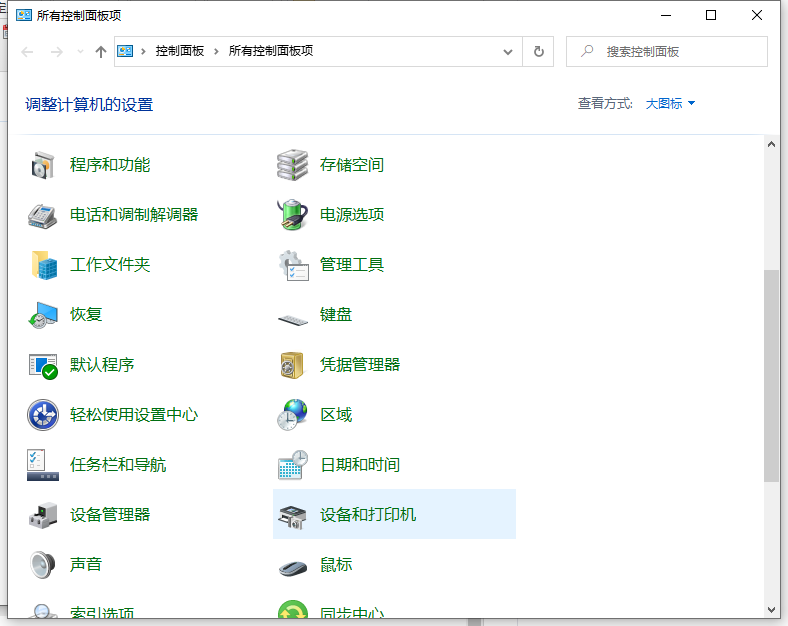Open the 存储空间 link

pyautogui.click(x=352, y=165)
